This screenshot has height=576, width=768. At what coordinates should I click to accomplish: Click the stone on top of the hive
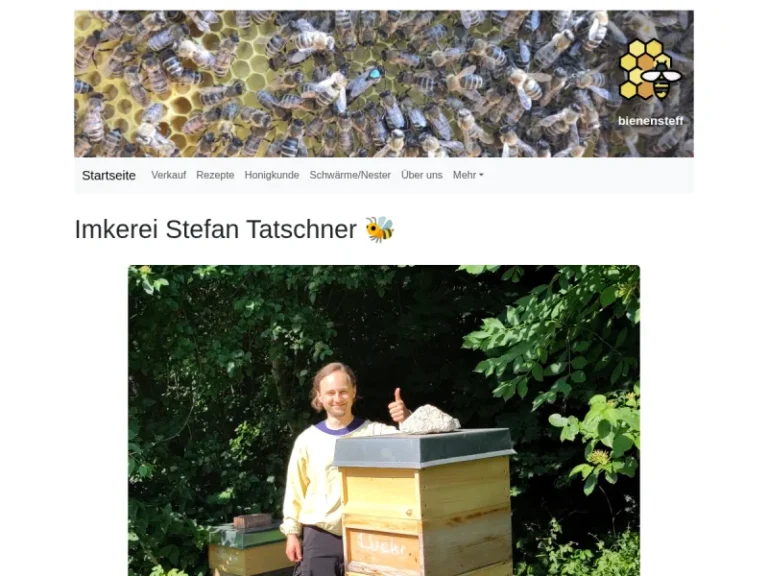coord(430,419)
